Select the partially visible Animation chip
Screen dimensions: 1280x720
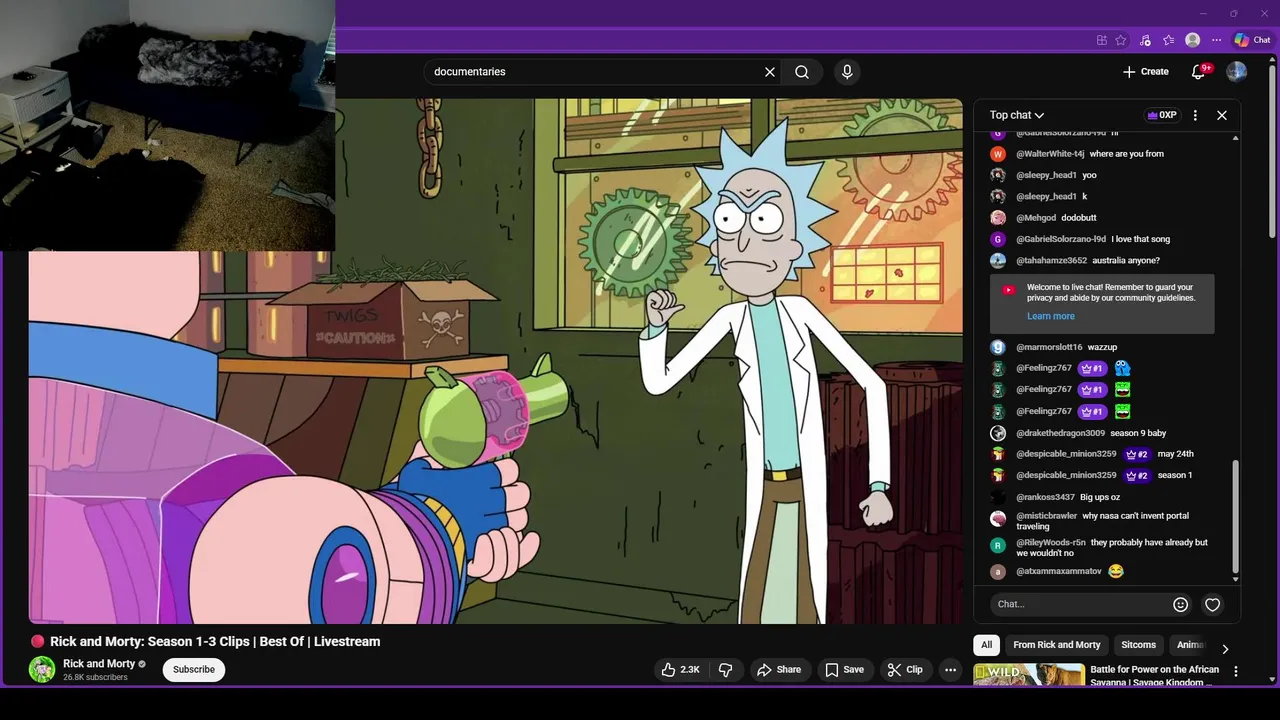1190,645
